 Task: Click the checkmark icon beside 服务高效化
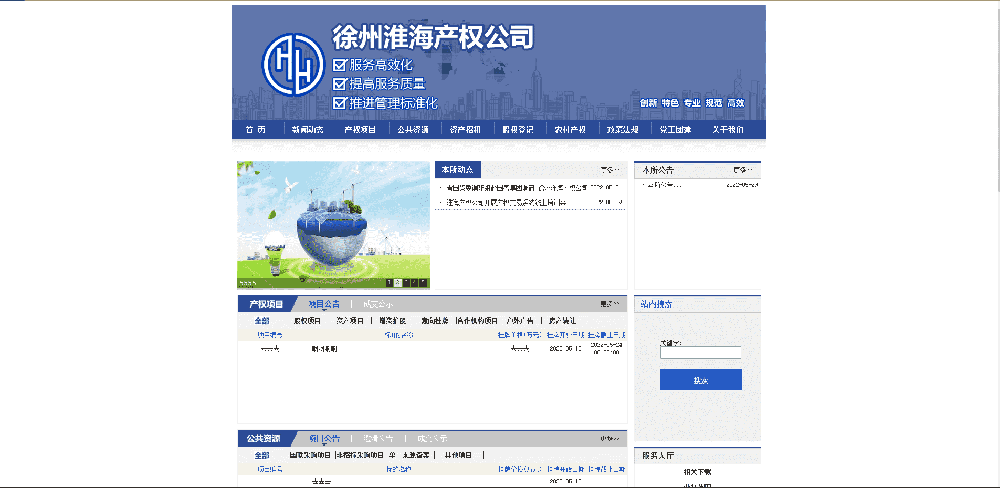coord(339,65)
